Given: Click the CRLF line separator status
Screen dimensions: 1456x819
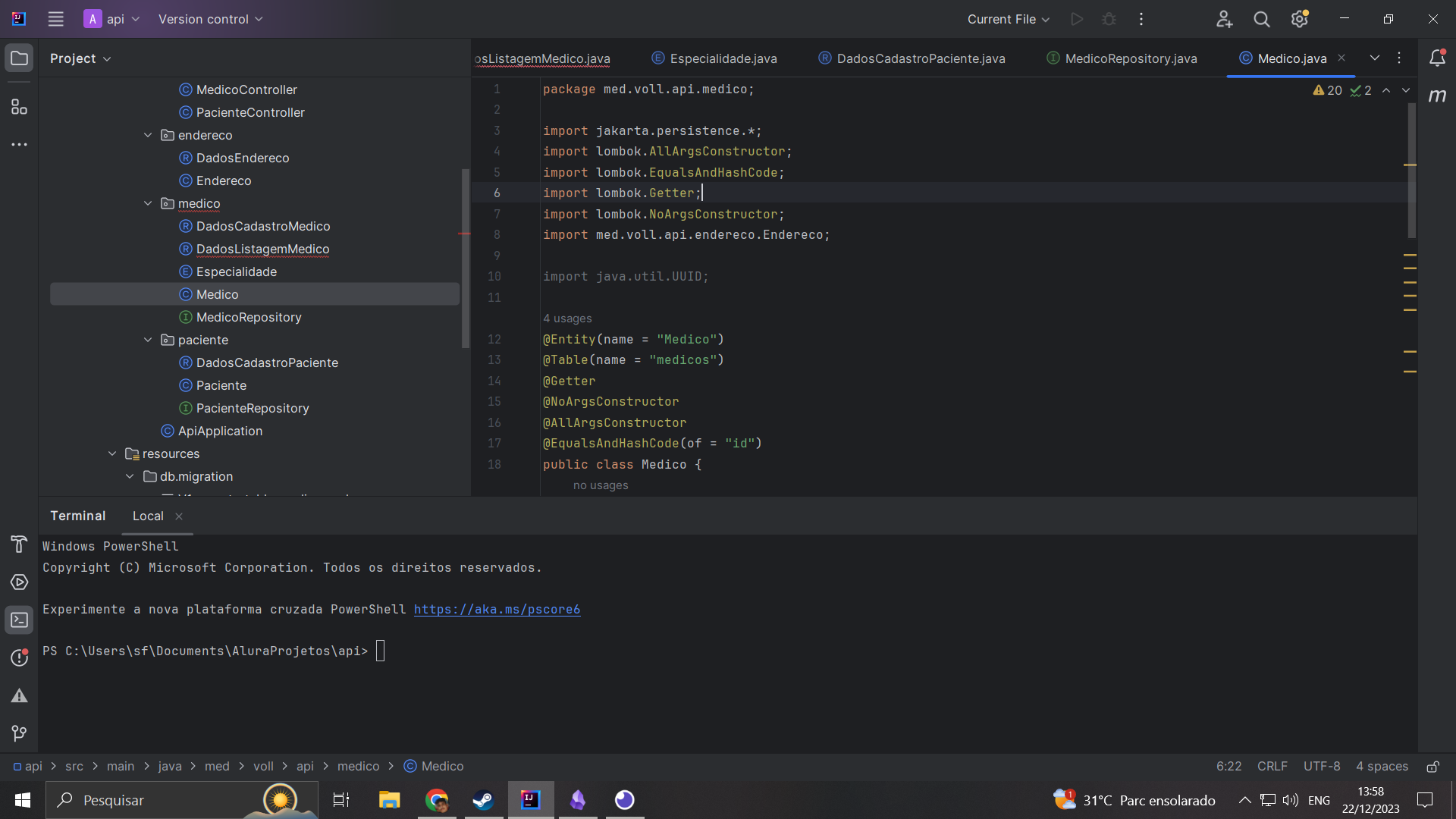Looking at the screenshot, I should pyautogui.click(x=1272, y=766).
